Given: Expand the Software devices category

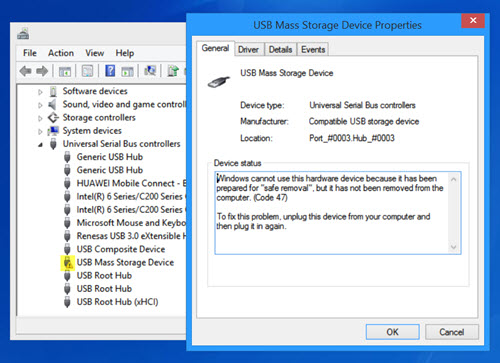Looking at the screenshot, I should 40,92.
